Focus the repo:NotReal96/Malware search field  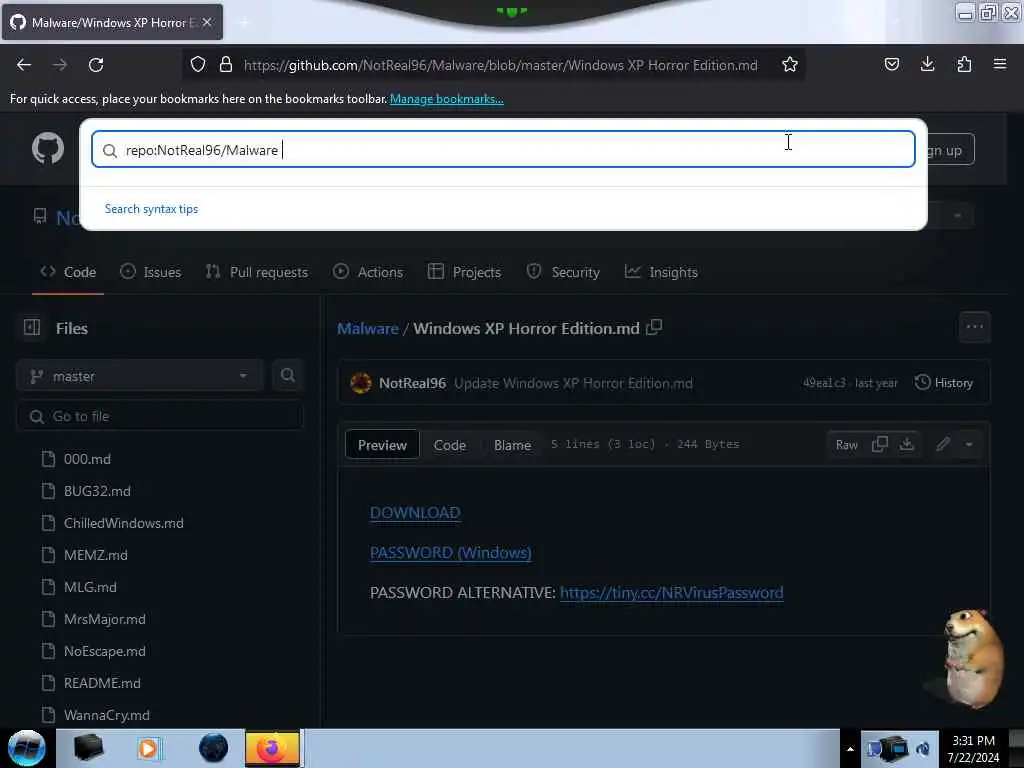(x=503, y=150)
